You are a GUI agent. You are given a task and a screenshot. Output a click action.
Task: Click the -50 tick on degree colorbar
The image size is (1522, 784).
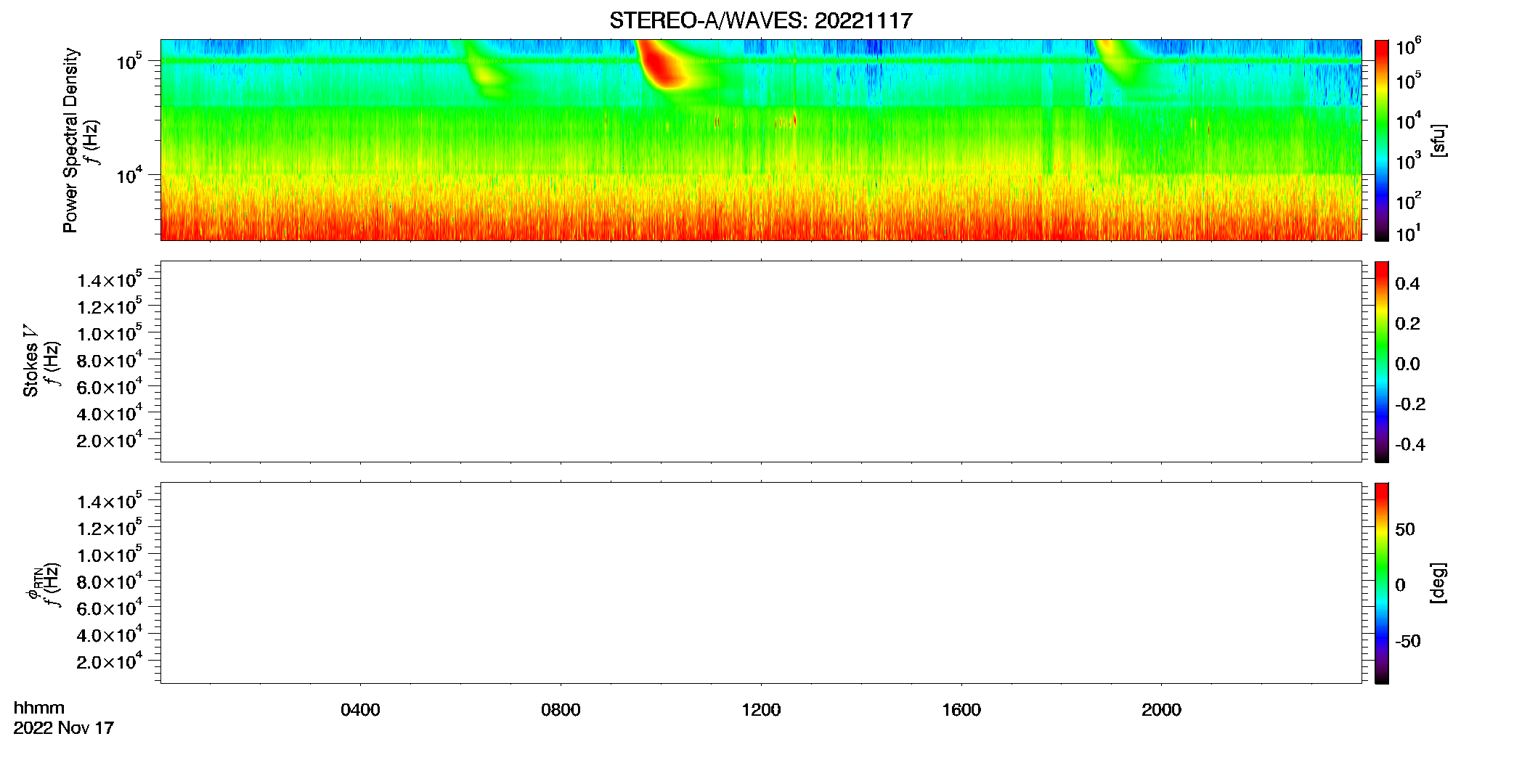pos(1407,641)
